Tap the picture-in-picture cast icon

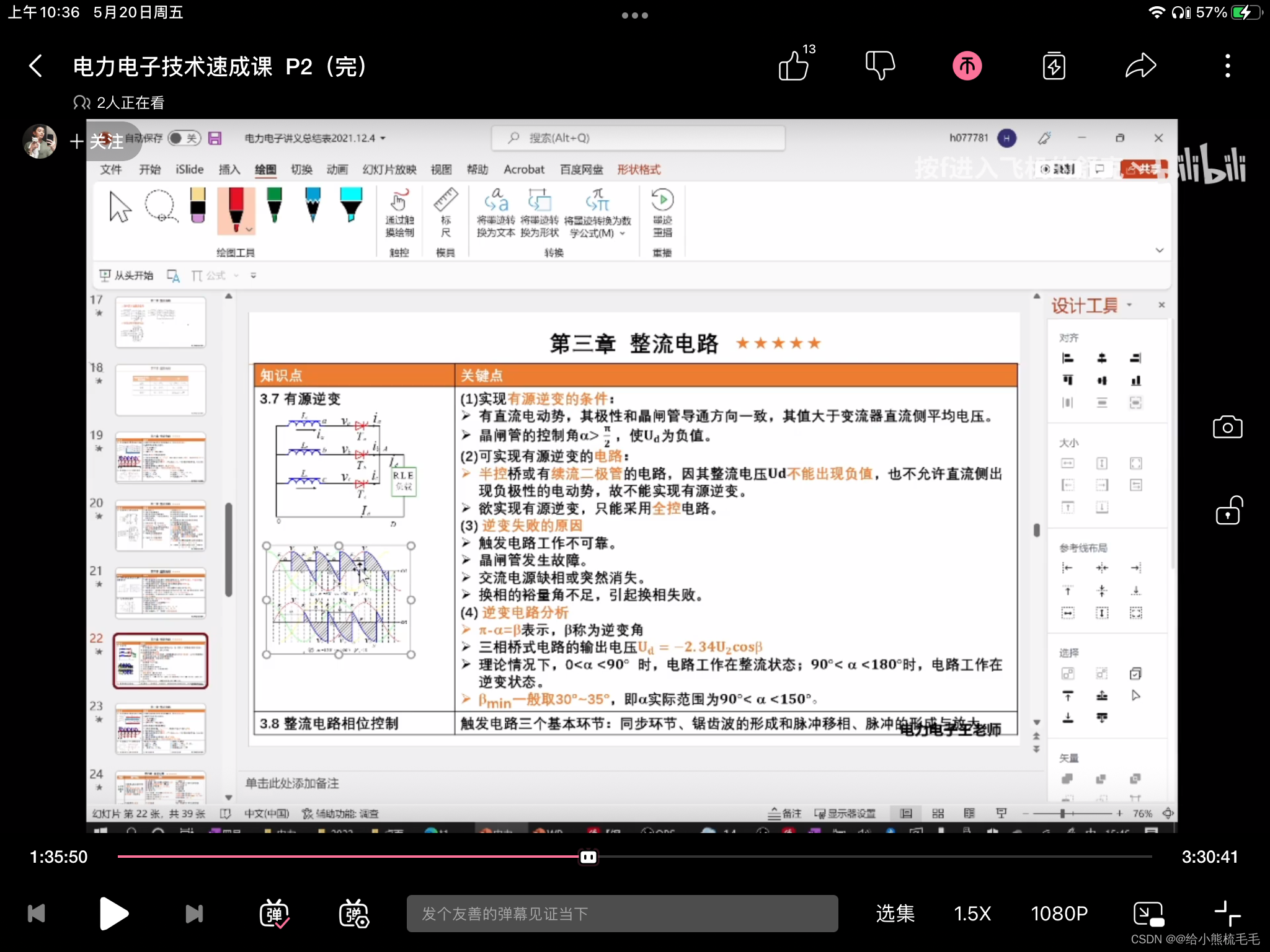1148,914
